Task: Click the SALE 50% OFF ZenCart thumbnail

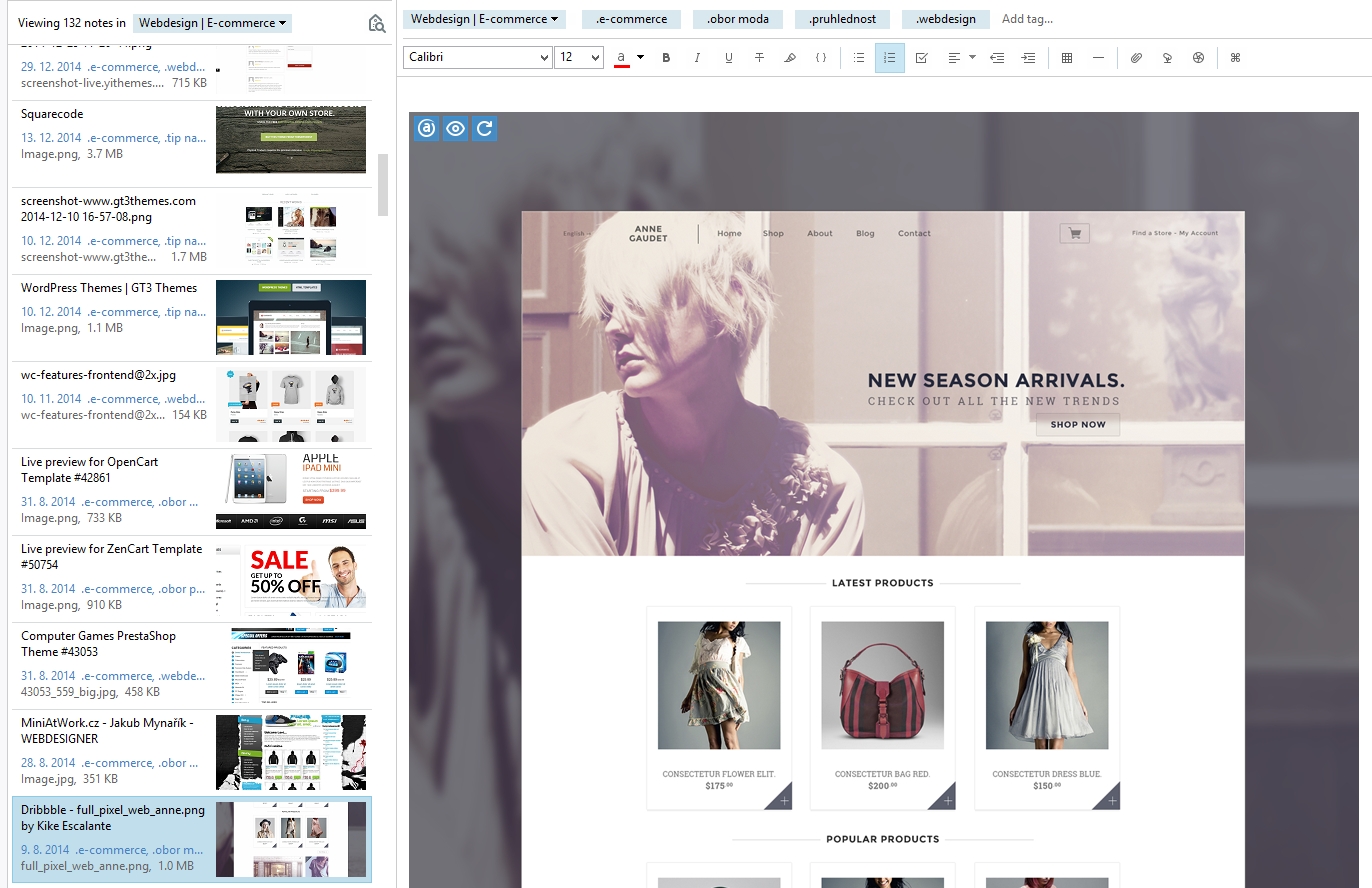Action: coord(291,578)
